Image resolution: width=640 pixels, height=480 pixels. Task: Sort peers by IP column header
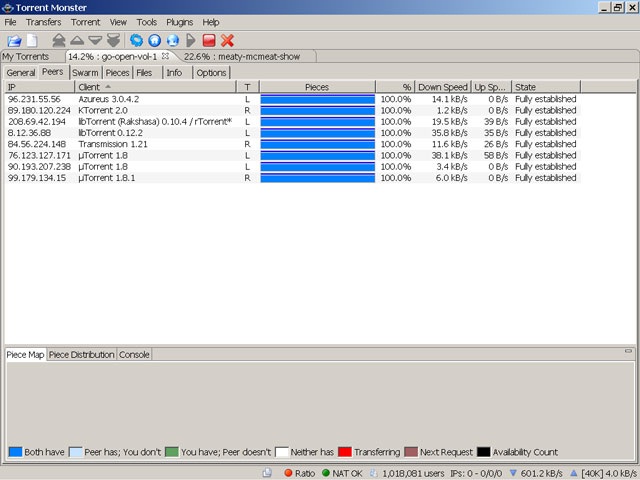coord(38,87)
